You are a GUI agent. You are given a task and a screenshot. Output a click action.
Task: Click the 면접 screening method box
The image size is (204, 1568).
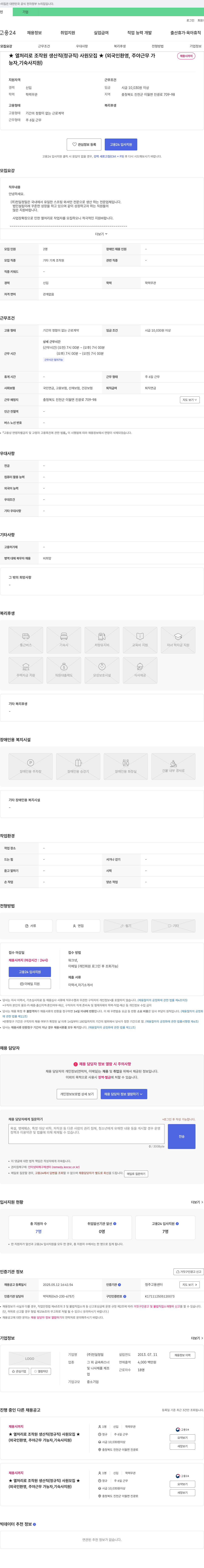pyautogui.click(x=78, y=925)
